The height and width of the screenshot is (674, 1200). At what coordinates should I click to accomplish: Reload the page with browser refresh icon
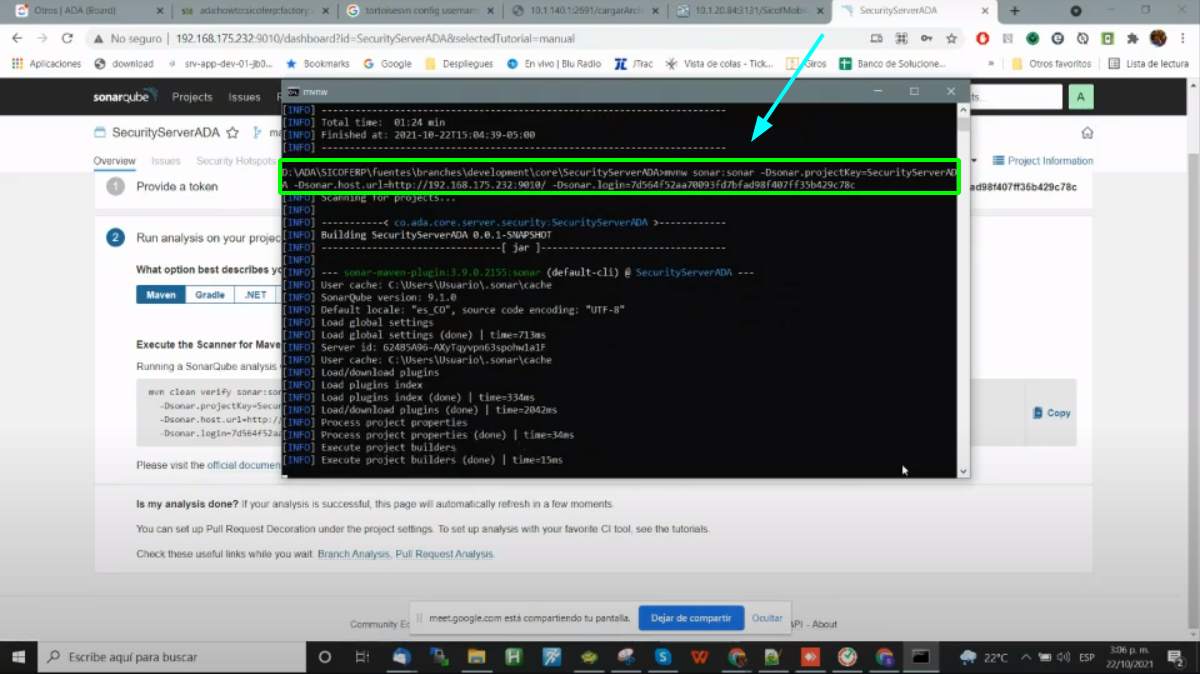point(67,39)
